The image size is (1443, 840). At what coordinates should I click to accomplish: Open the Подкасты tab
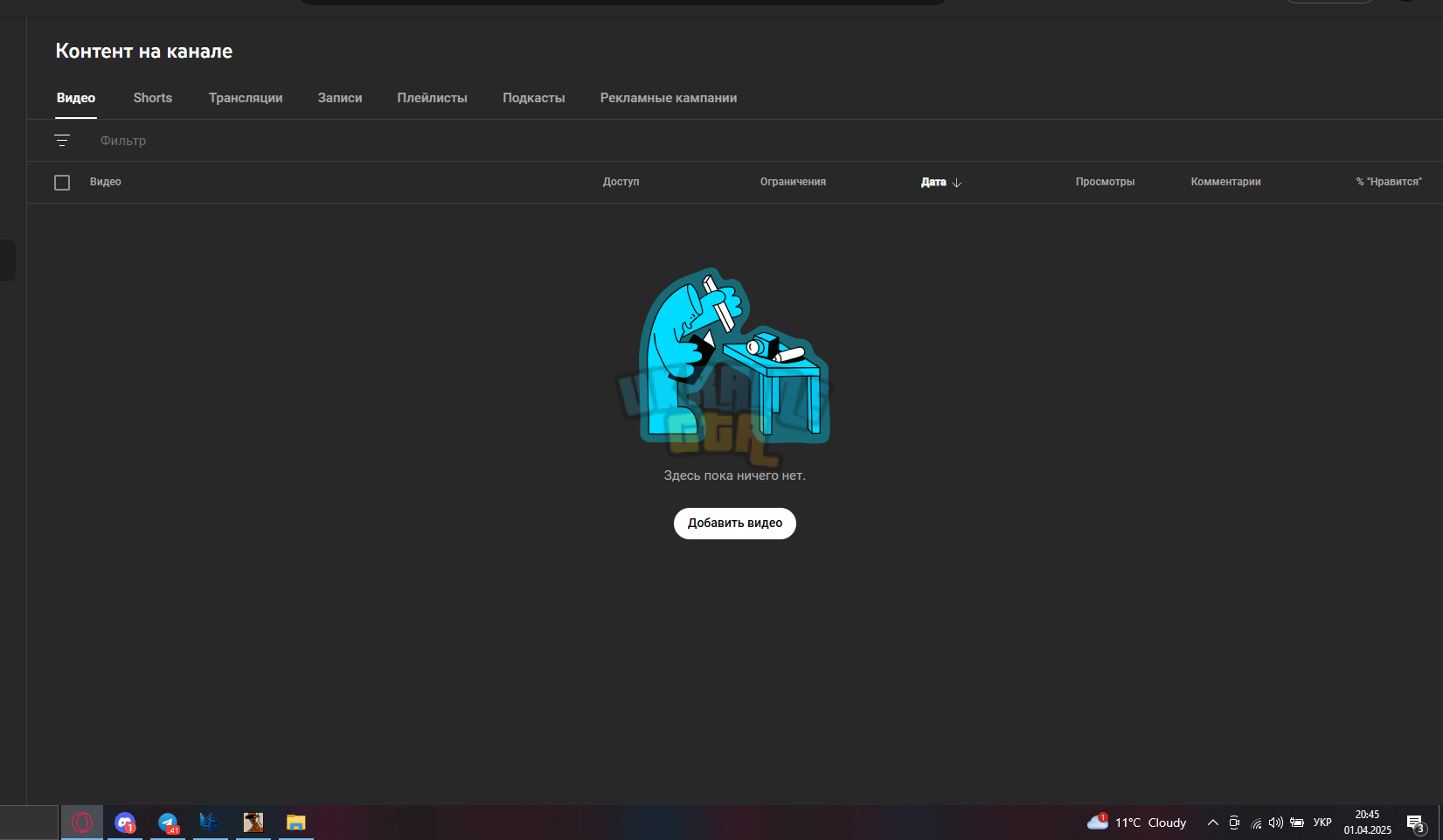point(534,98)
